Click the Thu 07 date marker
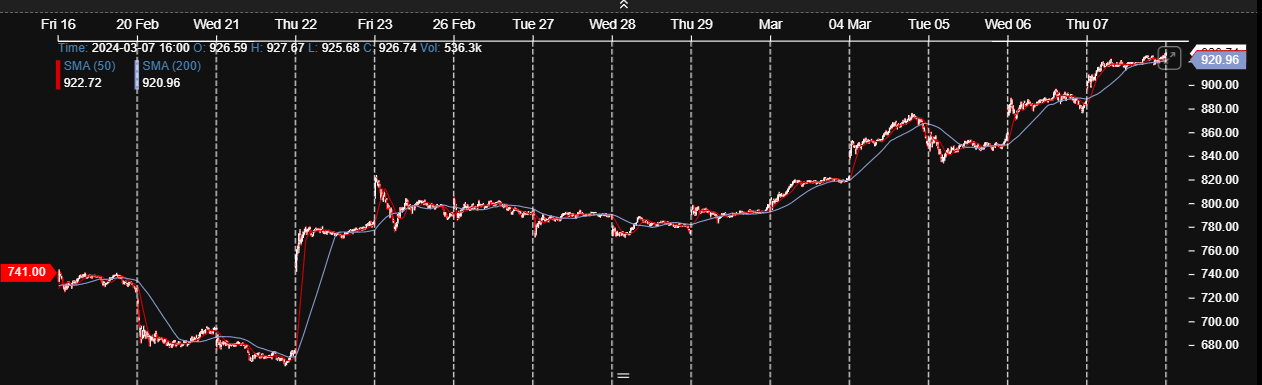1262x385 pixels. 1088,23
